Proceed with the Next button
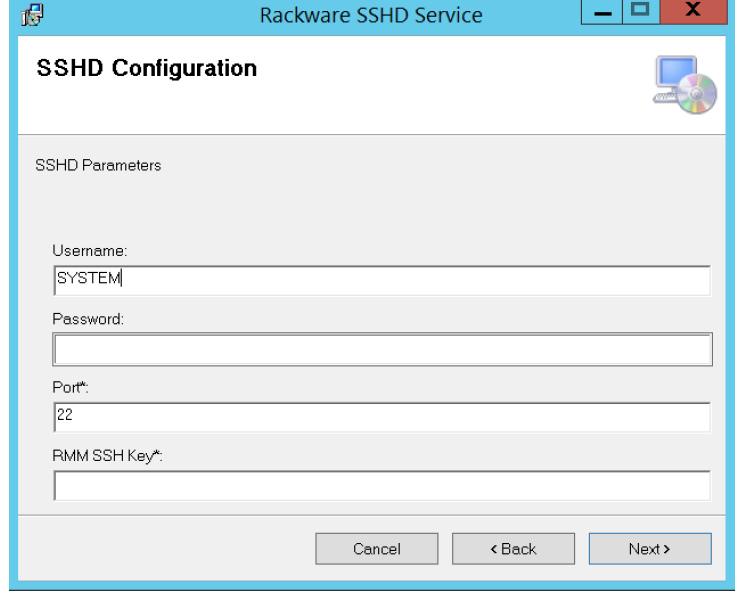Viewport: 739px width, 593px height. [650, 549]
